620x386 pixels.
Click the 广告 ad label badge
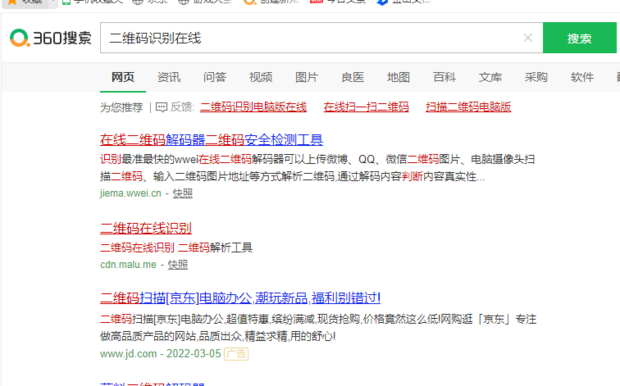[236, 354]
